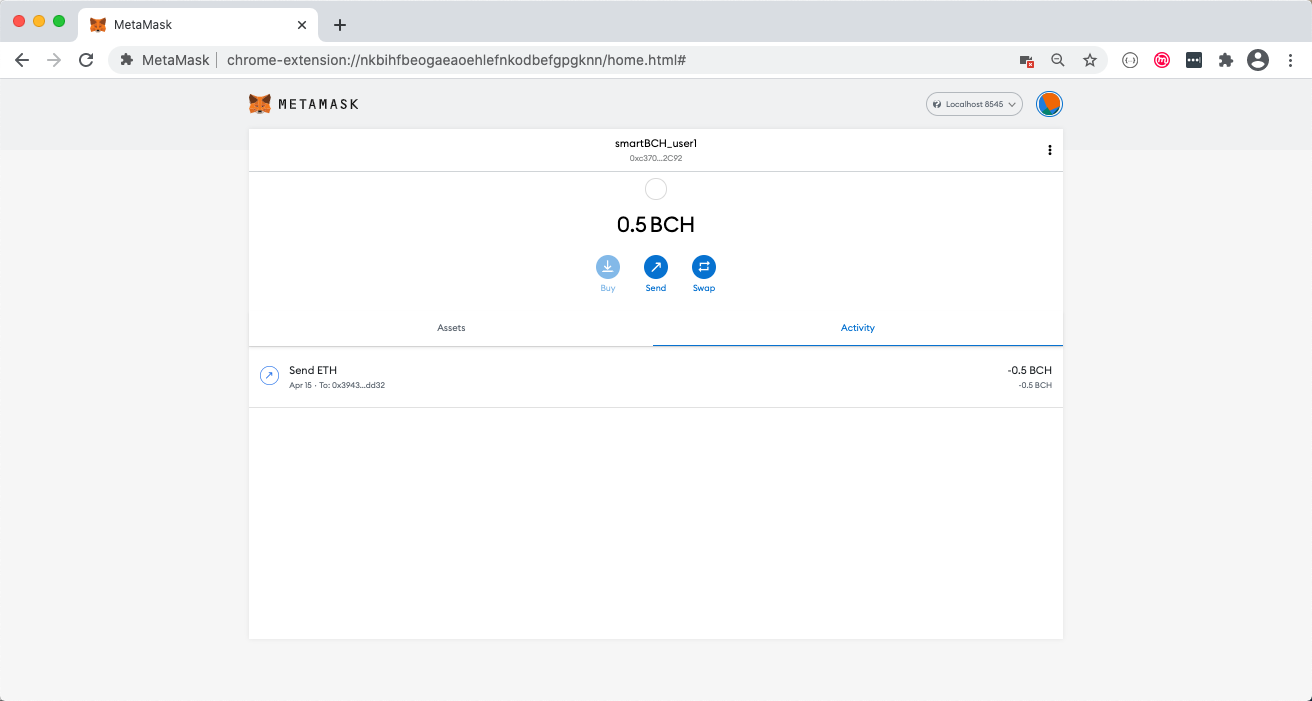Click the MetaMask fox logo
Screen dimensions: 1312x701
coord(260,104)
